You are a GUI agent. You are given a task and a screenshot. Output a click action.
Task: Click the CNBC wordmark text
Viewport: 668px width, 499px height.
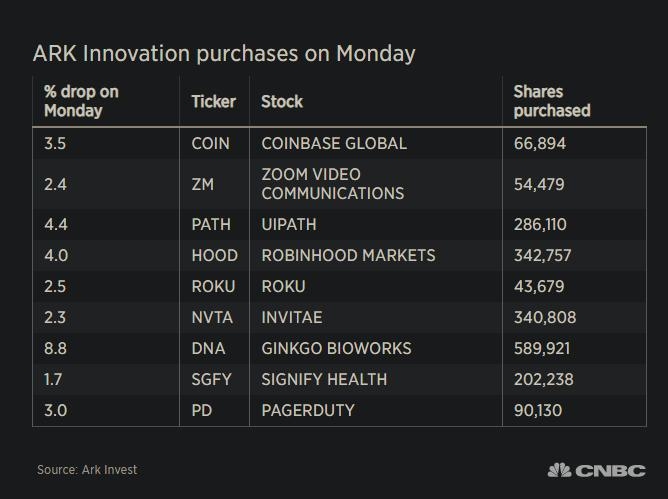pyautogui.click(x=610, y=470)
